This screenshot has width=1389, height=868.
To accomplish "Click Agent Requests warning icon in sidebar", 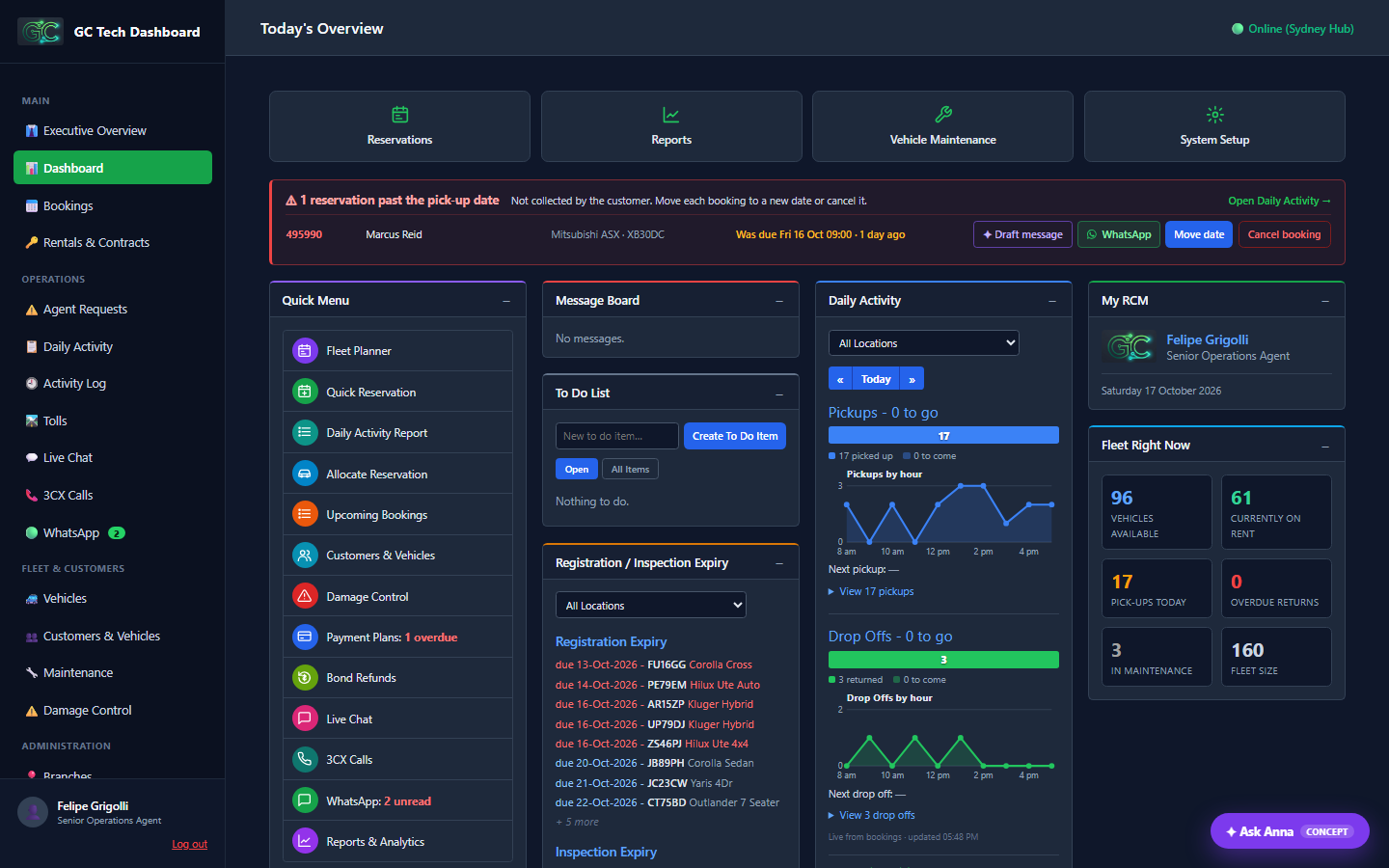I will click(x=32, y=310).
